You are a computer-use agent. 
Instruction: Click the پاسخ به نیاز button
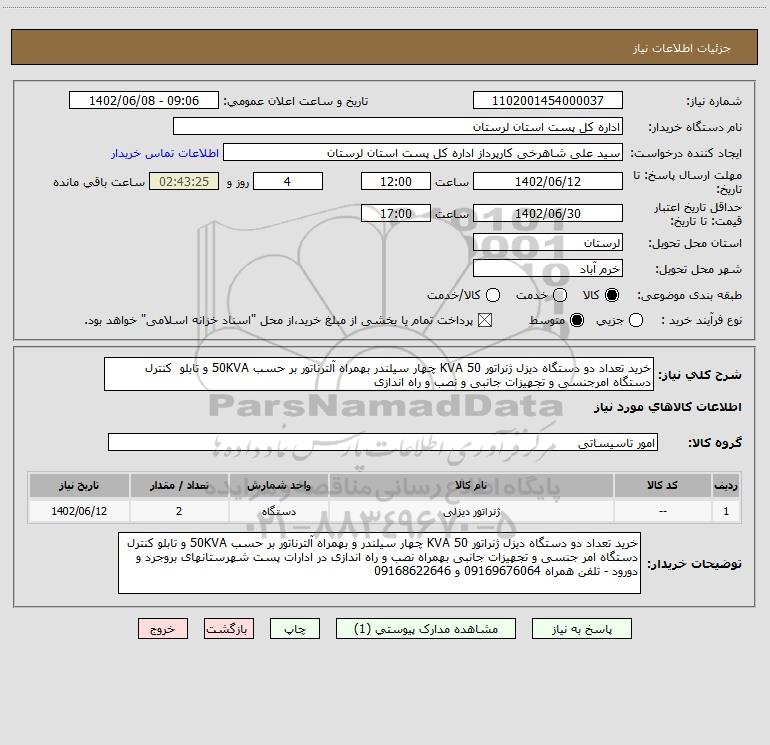click(x=581, y=629)
